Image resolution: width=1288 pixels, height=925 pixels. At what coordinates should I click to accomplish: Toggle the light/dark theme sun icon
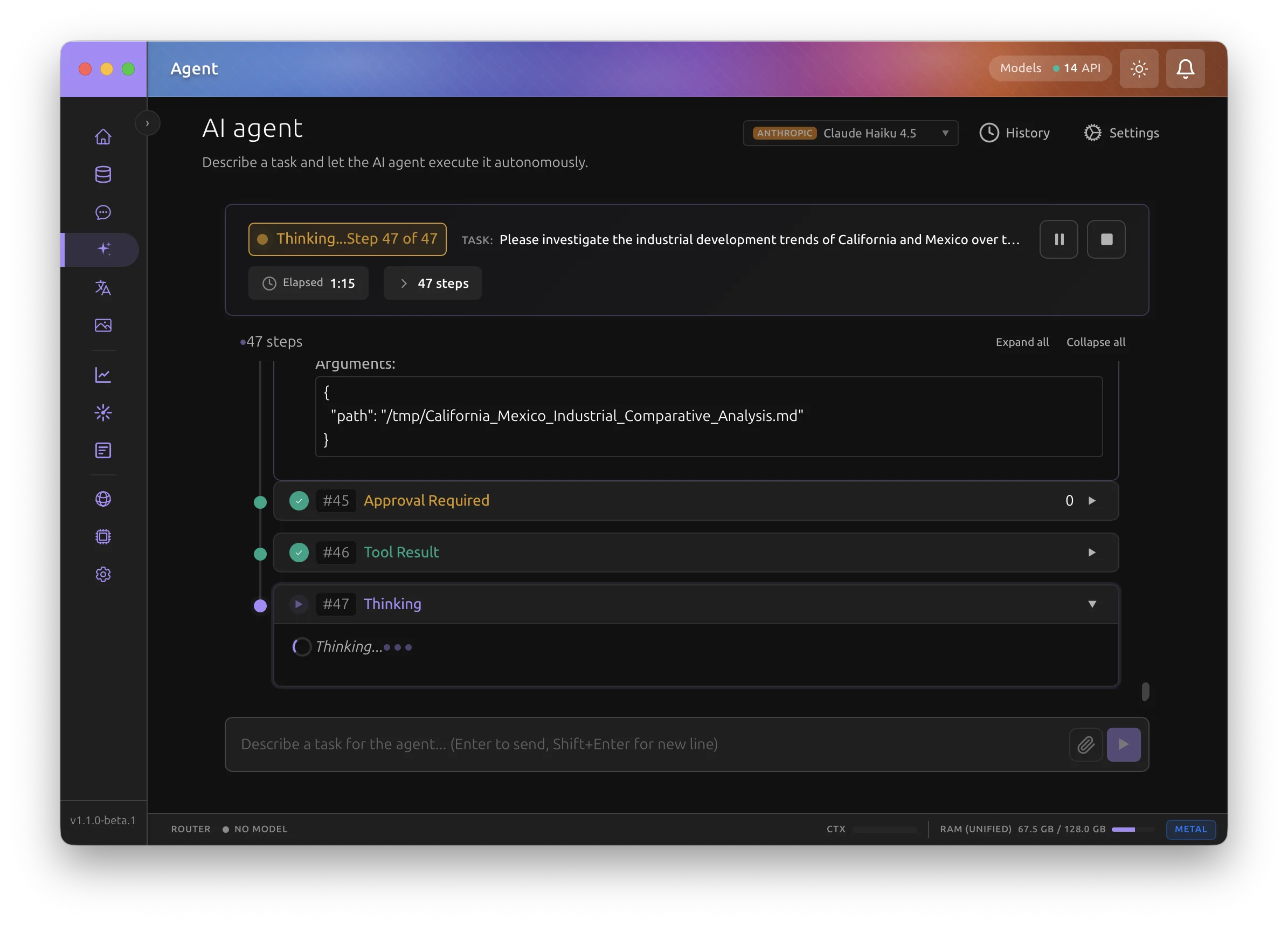[x=1139, y=68]
